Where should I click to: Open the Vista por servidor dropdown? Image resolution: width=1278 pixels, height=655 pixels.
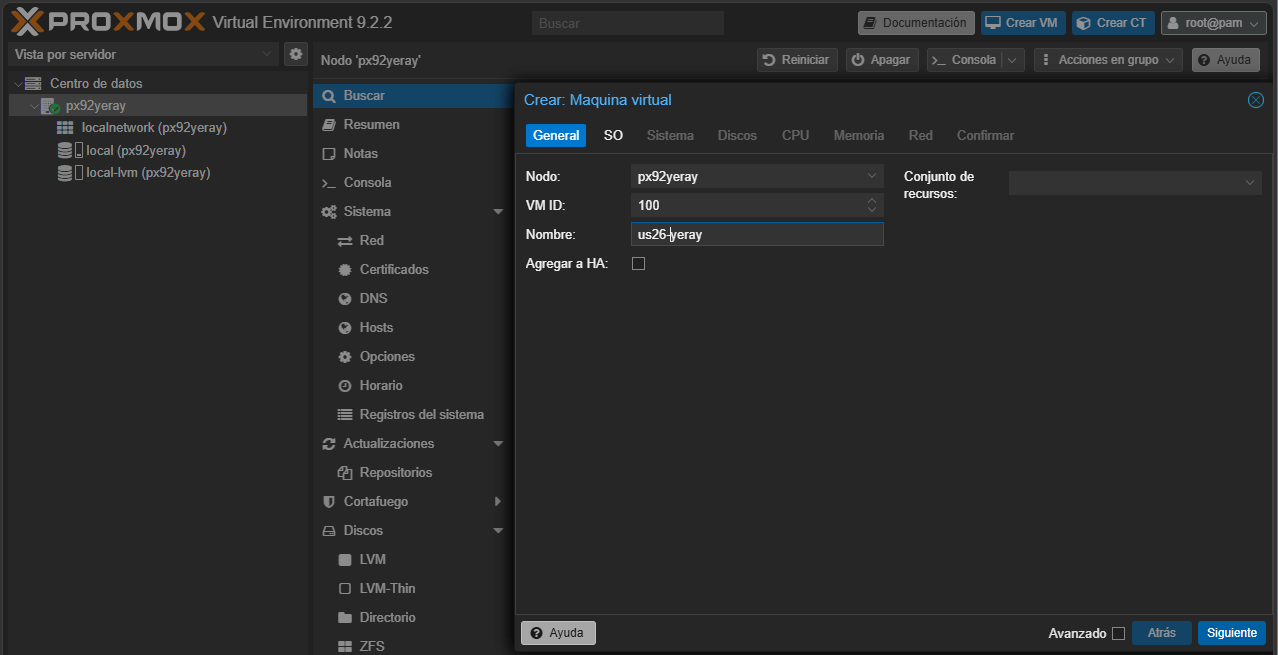coord(143,54)
